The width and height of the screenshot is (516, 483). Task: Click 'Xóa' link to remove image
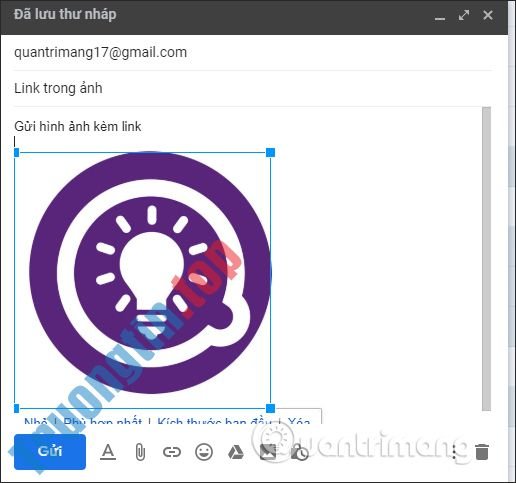(x=299, y=421)
